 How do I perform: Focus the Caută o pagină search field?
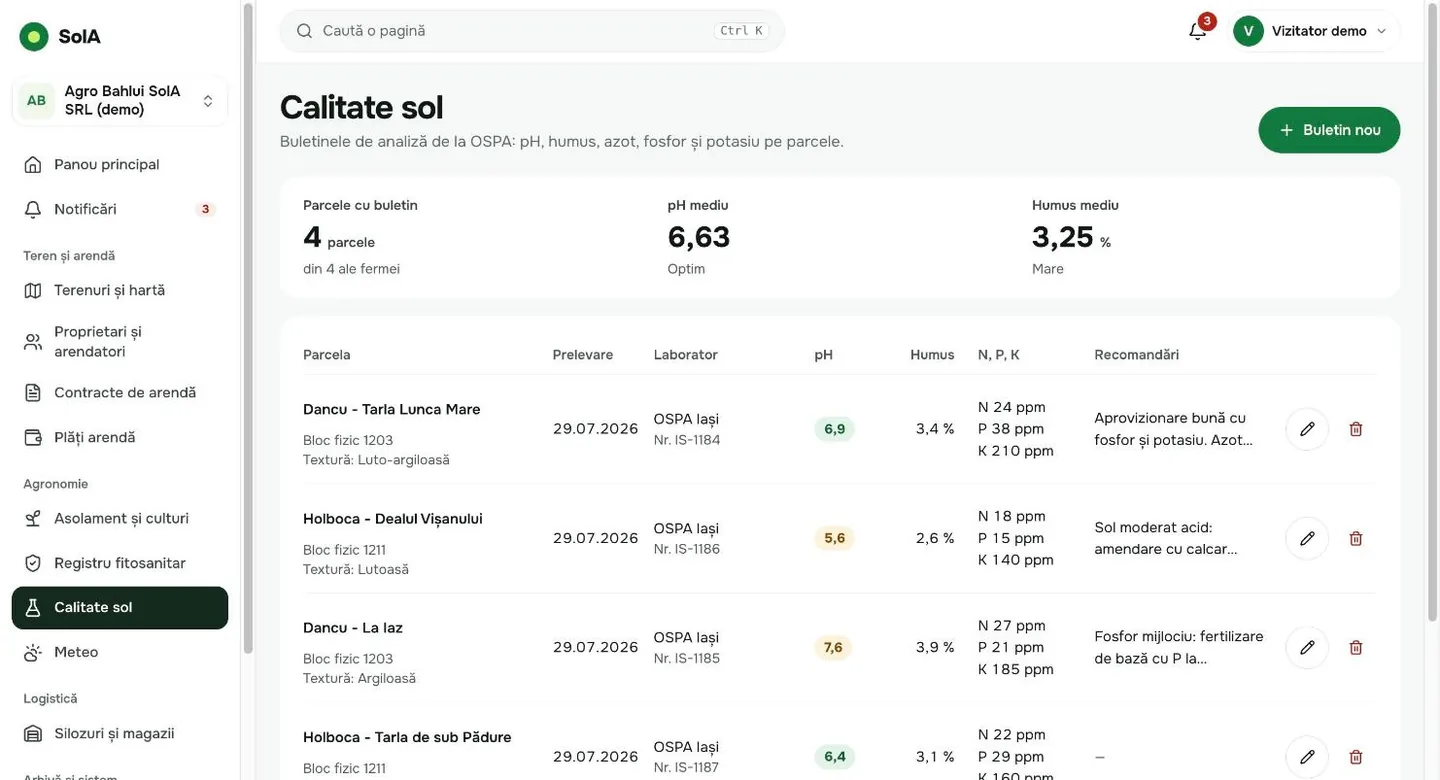click(532, 31)
